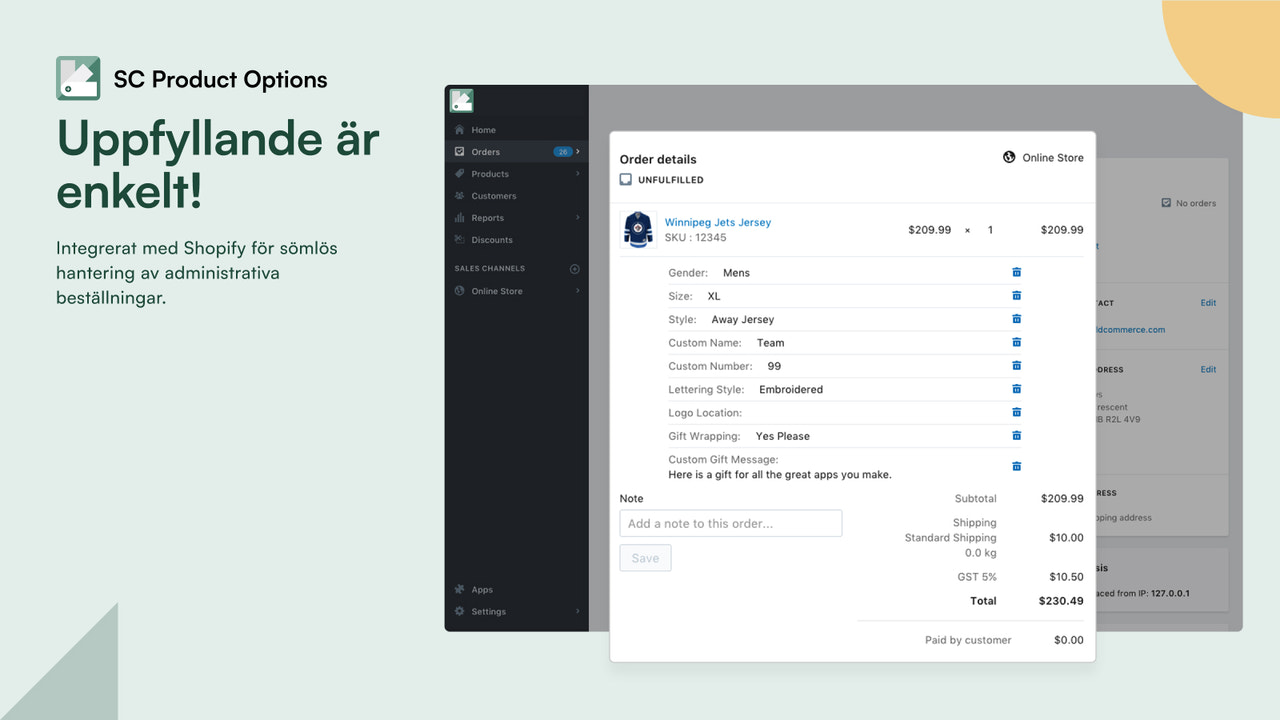Click the Subtotal amount $209.99
1280x720 pixels.
click(x=1062, y=498)
